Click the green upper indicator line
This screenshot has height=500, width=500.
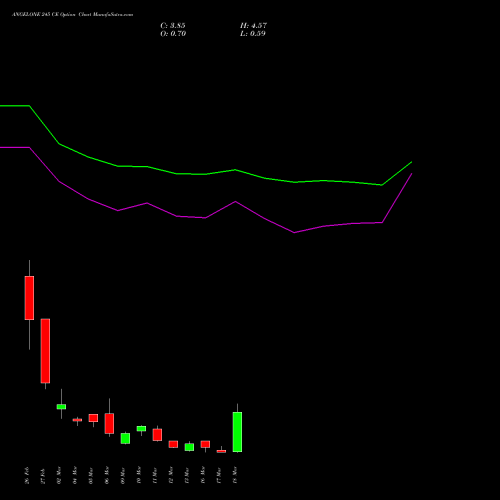[206, 174]
